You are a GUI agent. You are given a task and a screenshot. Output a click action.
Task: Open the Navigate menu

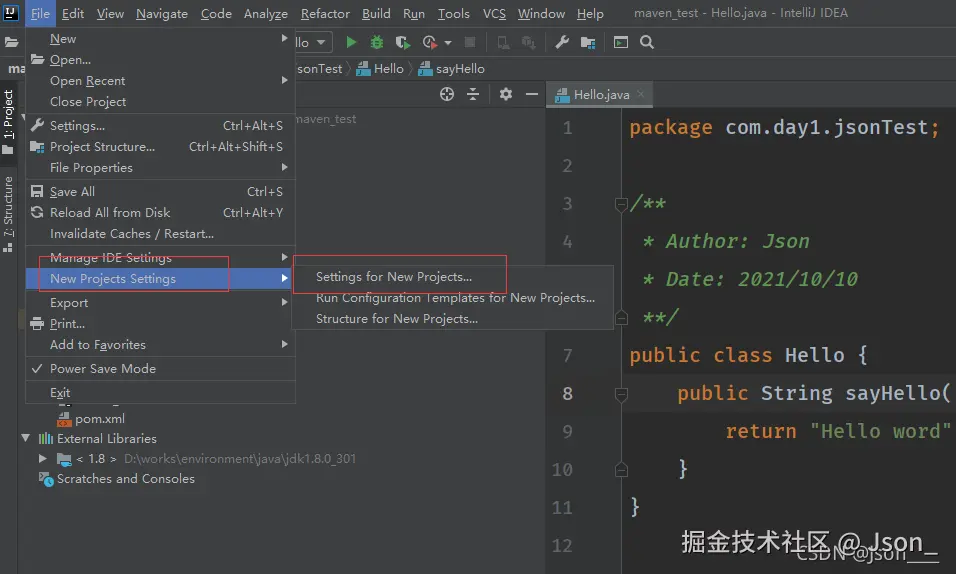(x=162, y=13)
